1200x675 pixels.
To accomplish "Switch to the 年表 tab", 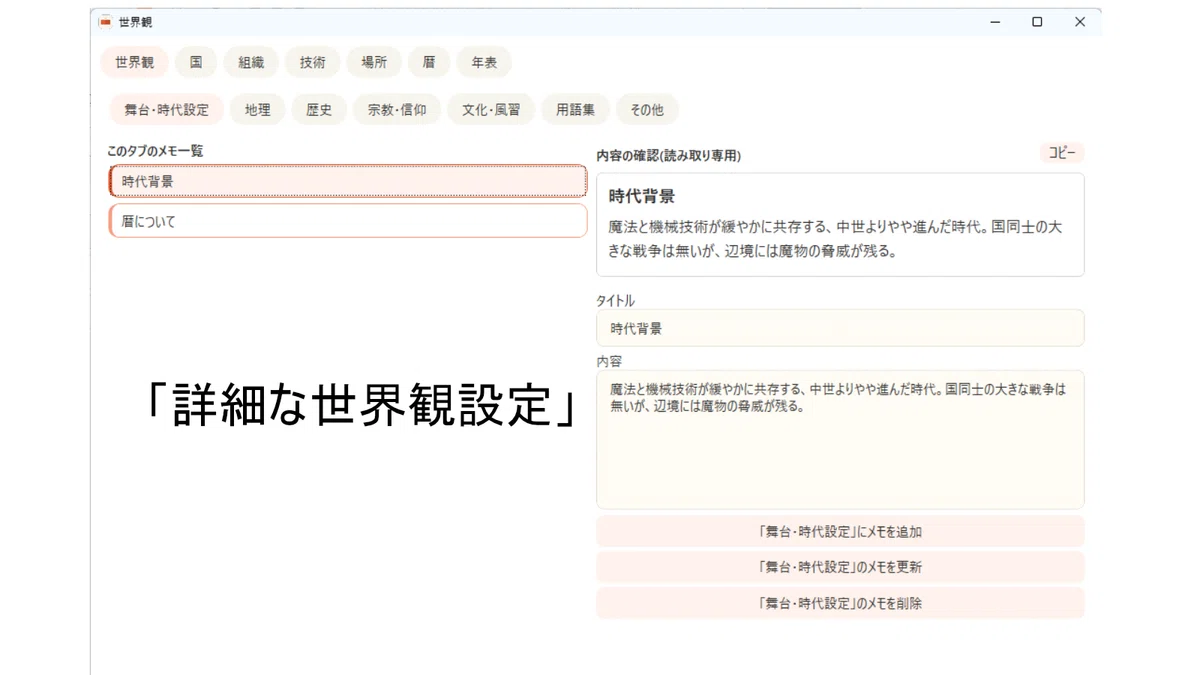I will (x=484, y=62).
